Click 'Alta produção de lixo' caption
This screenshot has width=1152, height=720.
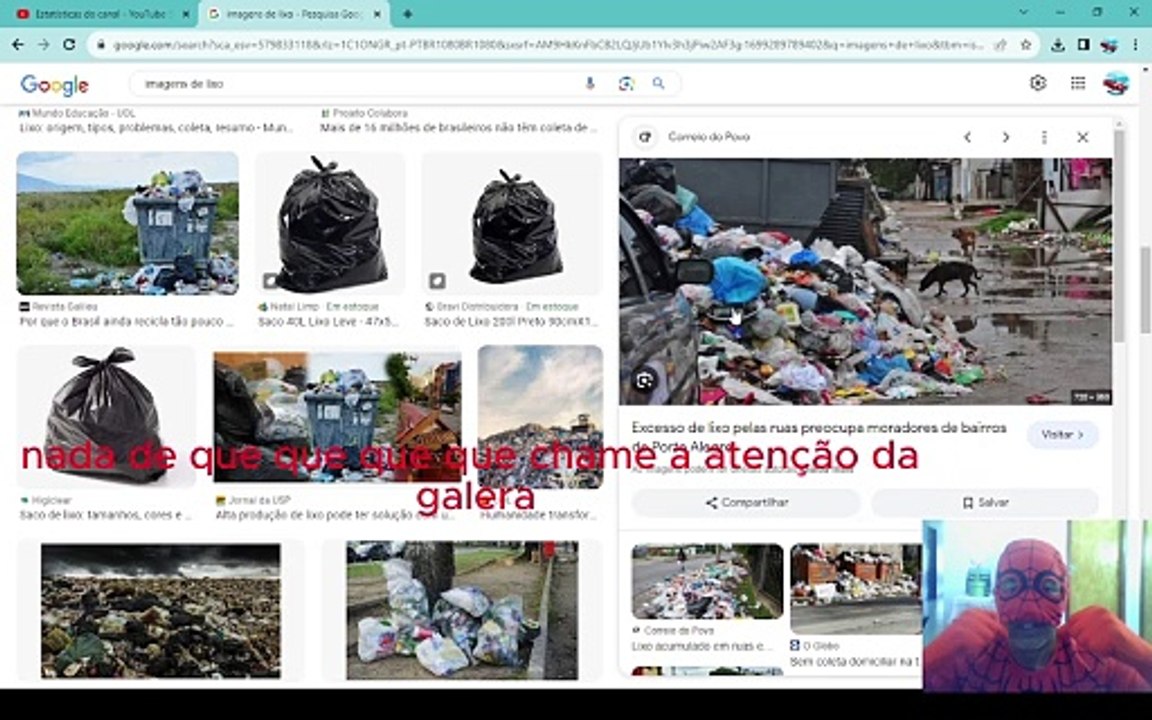click(334, 515)
